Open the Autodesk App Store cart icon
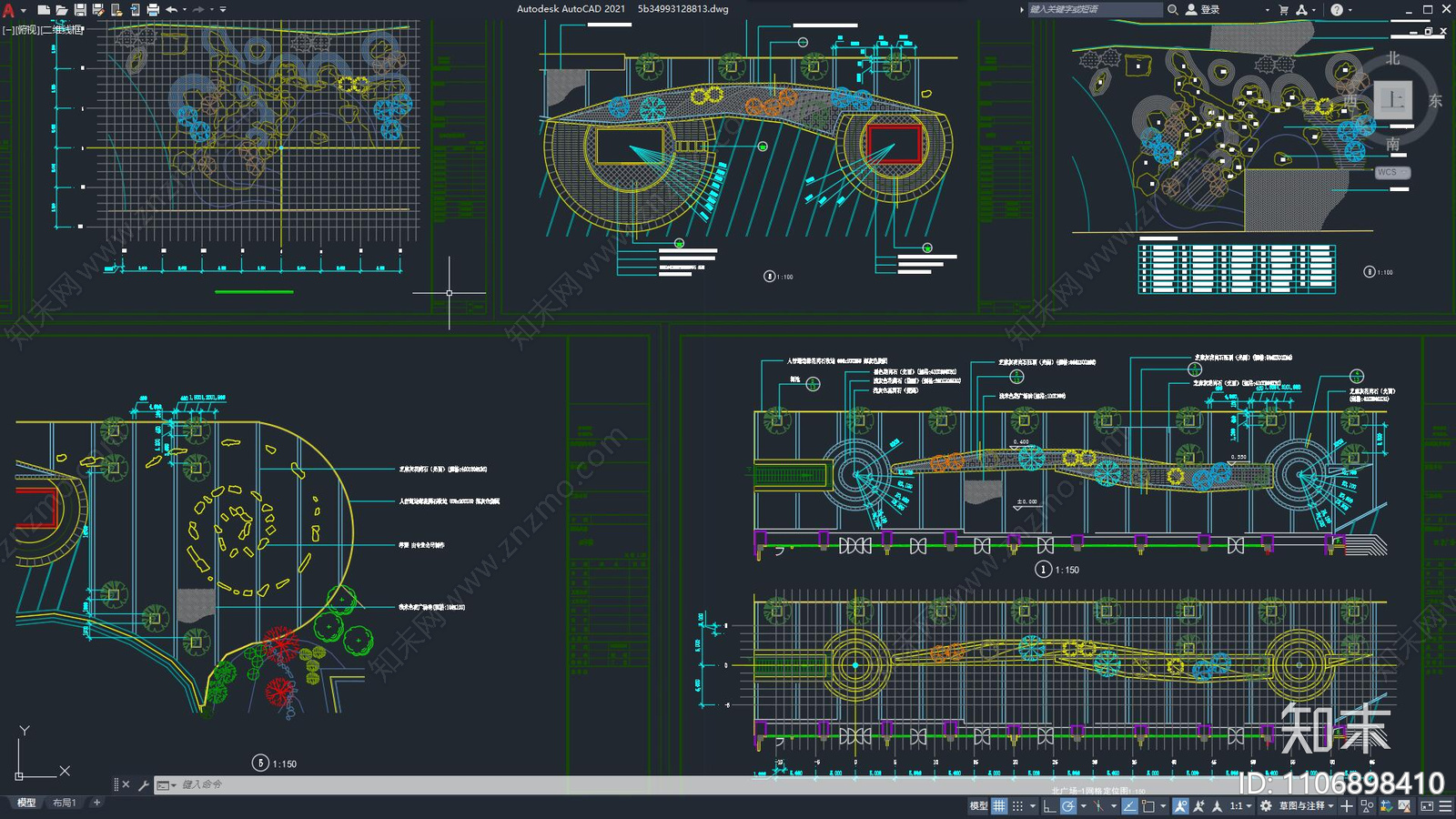This screenshot has width=1456, height=819. [x=1284, y=9]
